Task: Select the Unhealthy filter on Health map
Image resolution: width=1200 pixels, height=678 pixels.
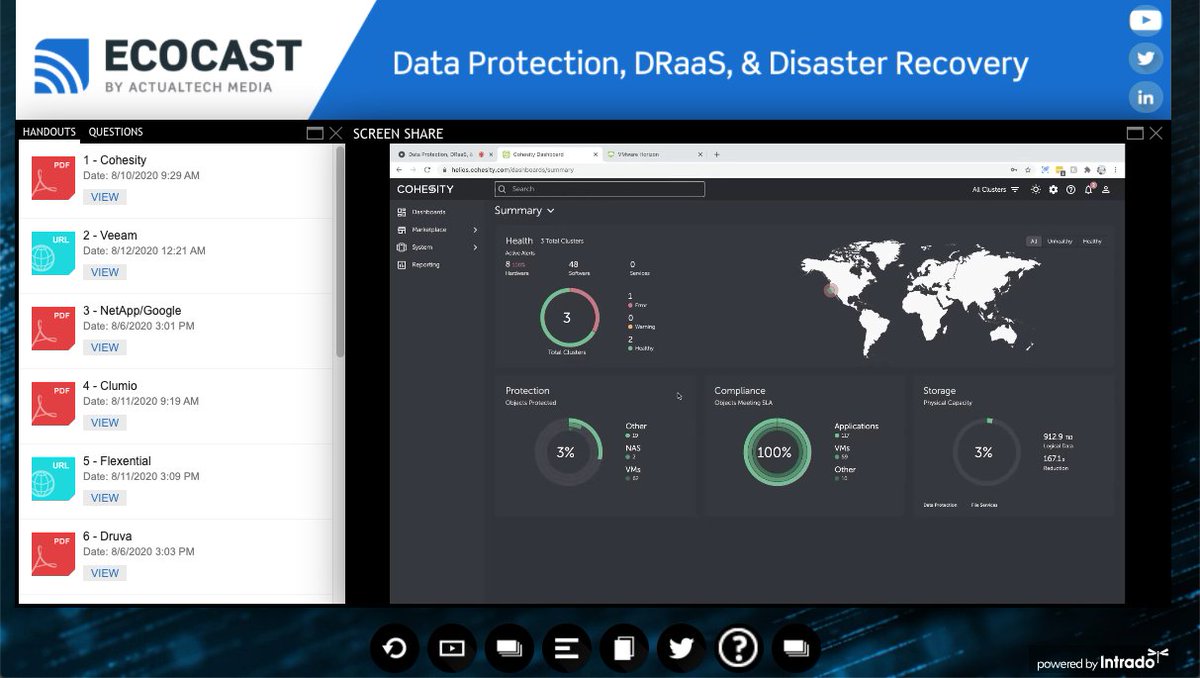Action: point(1059,241)
